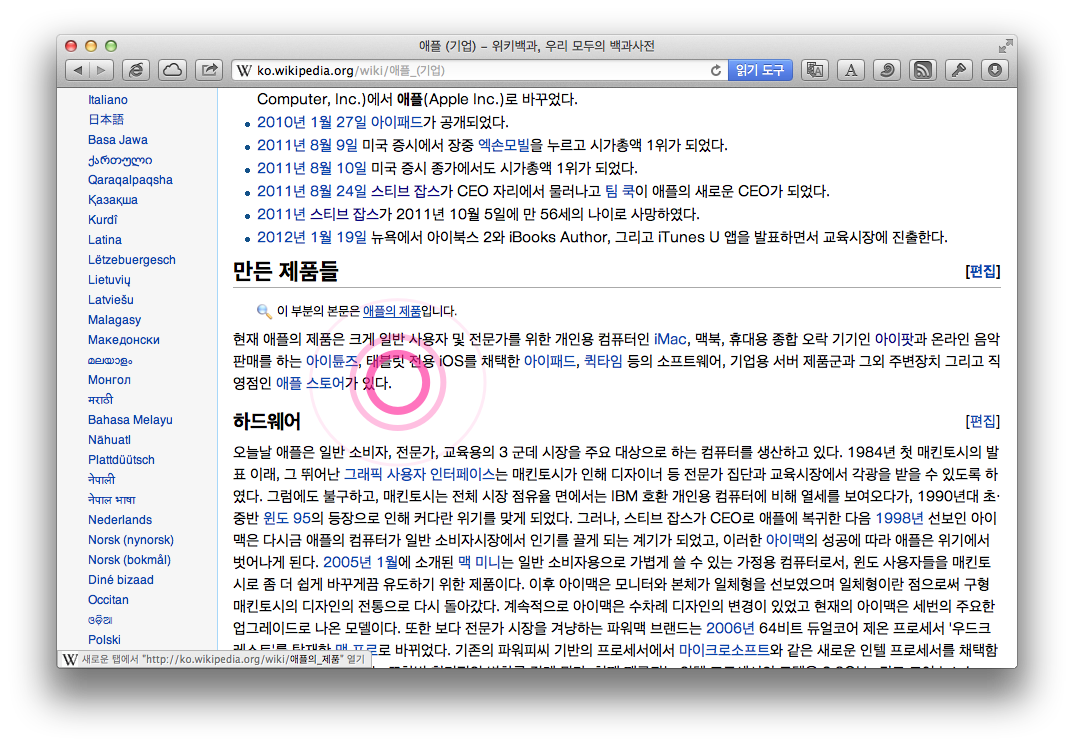Viewport: 1074px width, 747px height.
Task: Open the 아이튠즈 link
Action: click(x=332, y=362)
